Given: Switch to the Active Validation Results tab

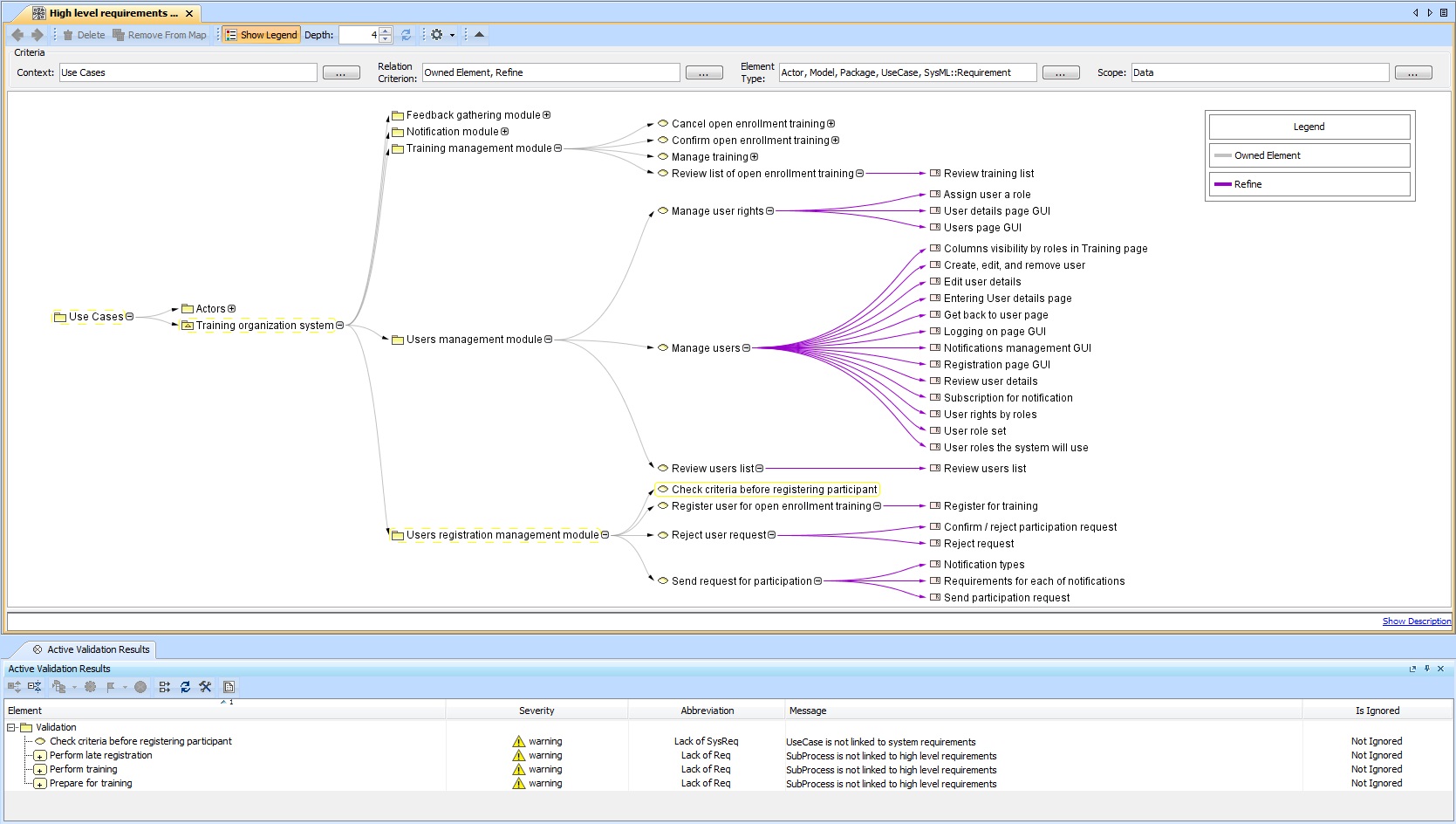Looking at the screenshot, I should pos(92,649).
